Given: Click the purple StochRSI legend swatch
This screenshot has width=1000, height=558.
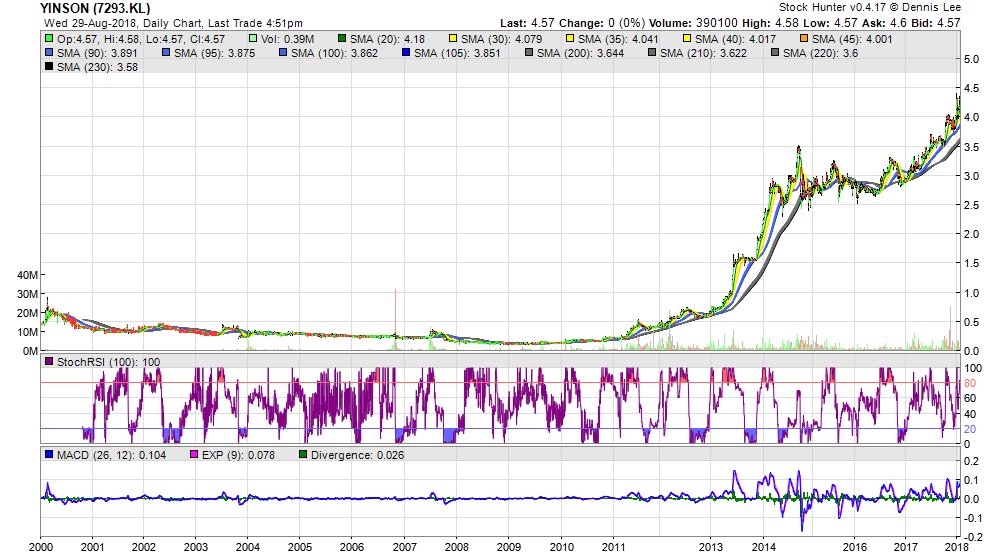Looking at the screenshot, I should point(49,362).
